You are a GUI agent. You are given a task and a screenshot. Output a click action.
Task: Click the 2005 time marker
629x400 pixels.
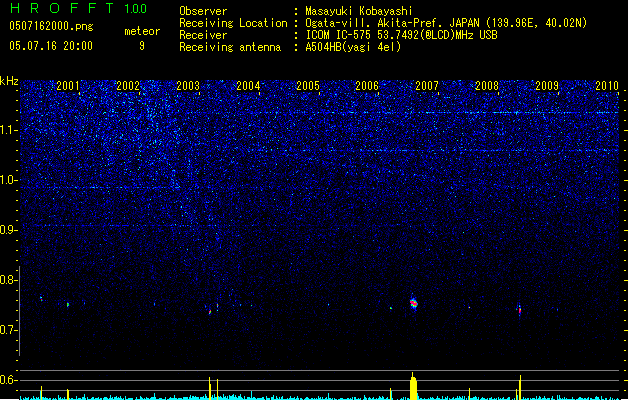(x=308, y=86)
